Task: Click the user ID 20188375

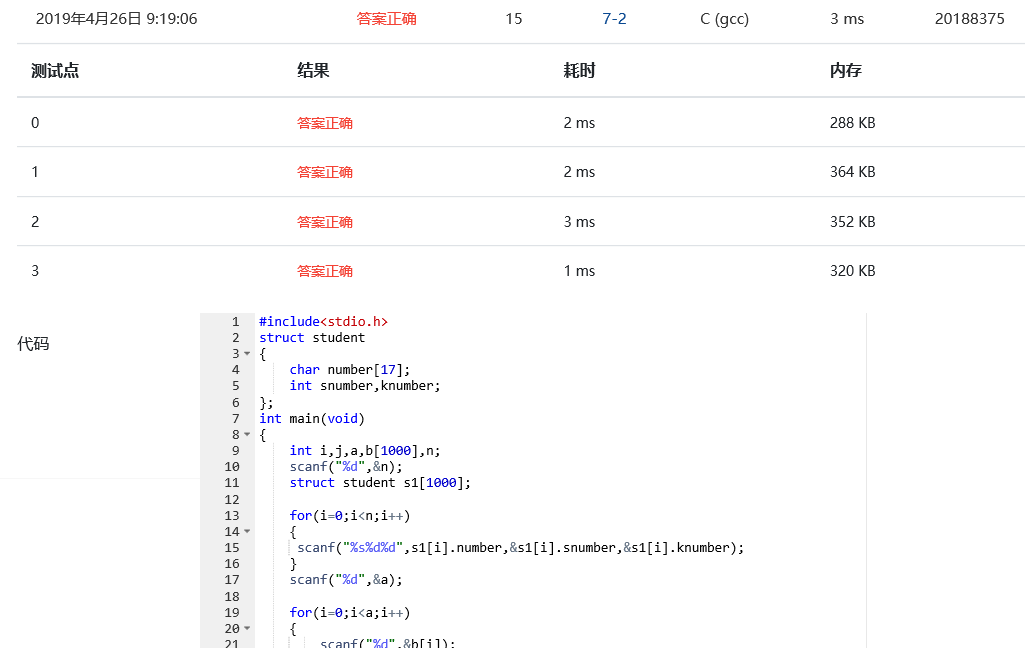Action: pos(969,19)
